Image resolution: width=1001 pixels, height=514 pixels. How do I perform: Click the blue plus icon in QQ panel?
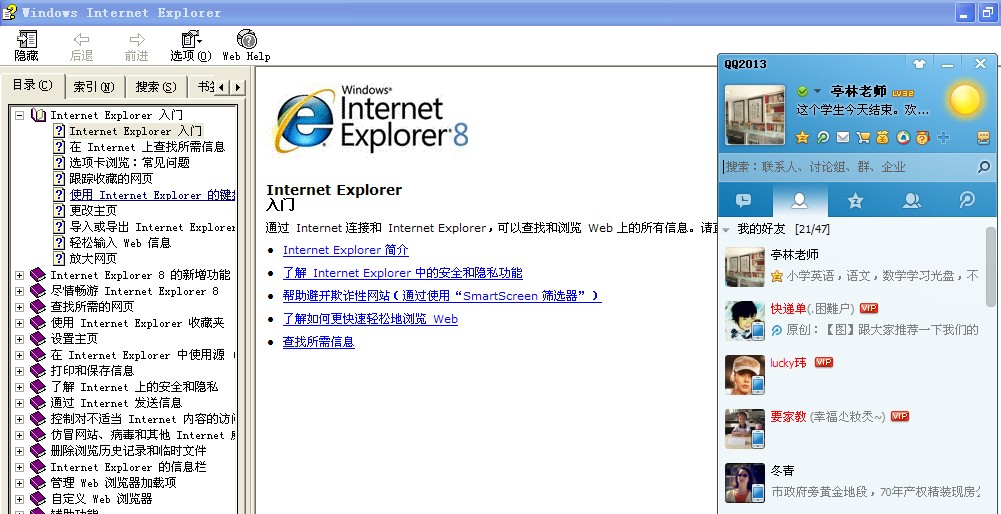pyautogui.click(x=943, y=137)
